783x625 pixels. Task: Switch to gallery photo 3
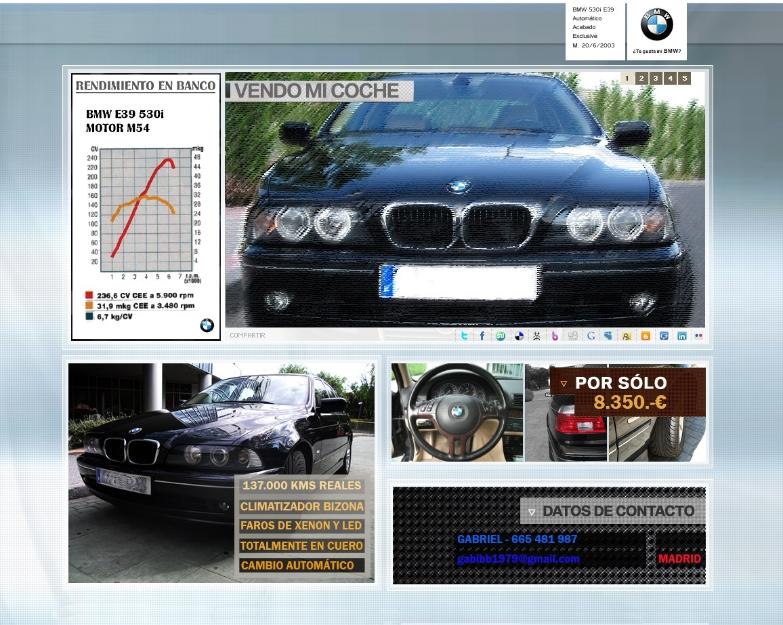coord(656,78)
